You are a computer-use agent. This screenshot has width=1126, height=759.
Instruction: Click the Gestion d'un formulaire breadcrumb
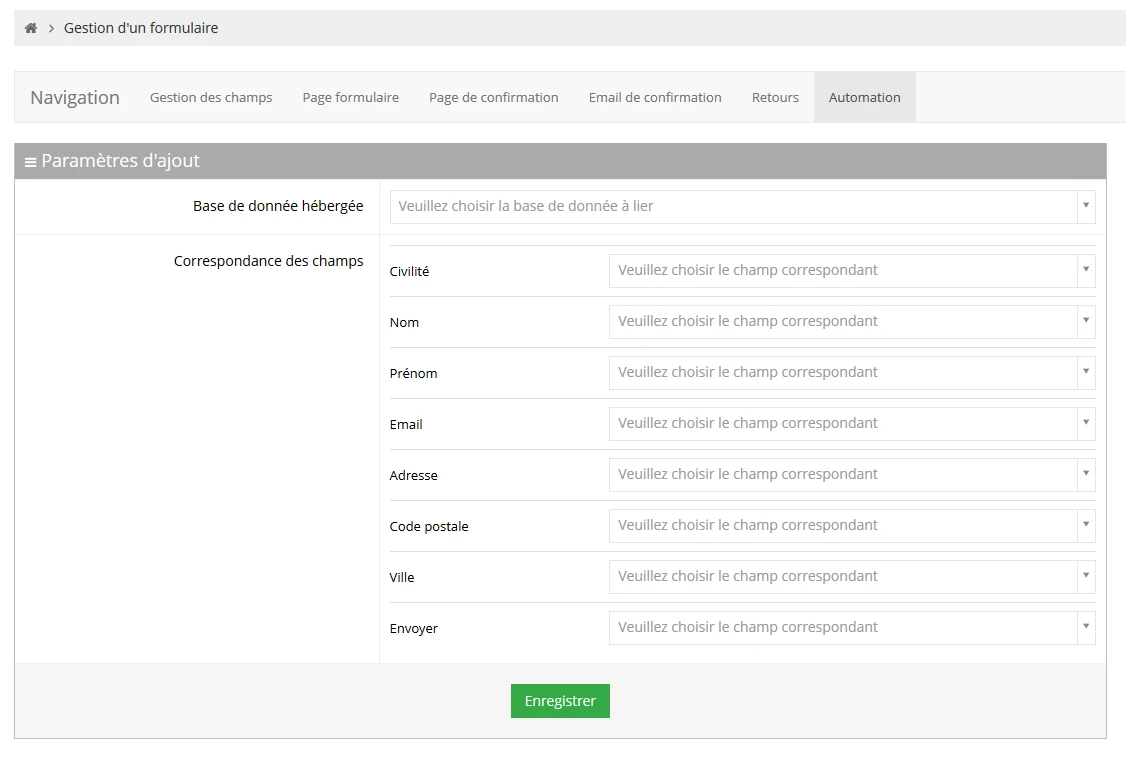click(141, 28)
